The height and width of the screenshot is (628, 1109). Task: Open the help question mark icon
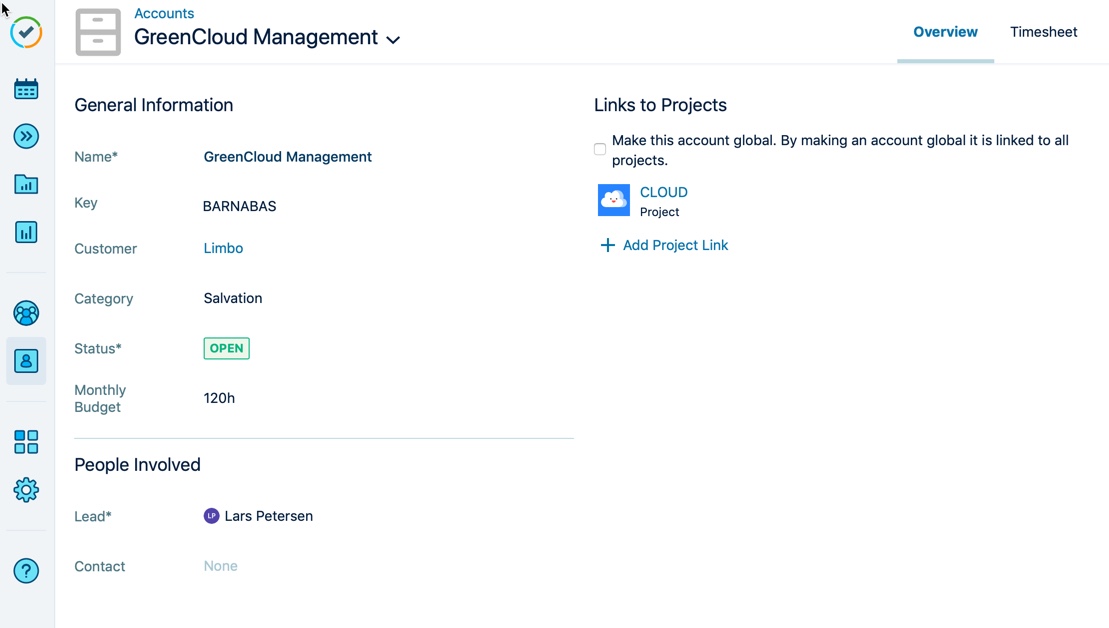pos(26,571)
